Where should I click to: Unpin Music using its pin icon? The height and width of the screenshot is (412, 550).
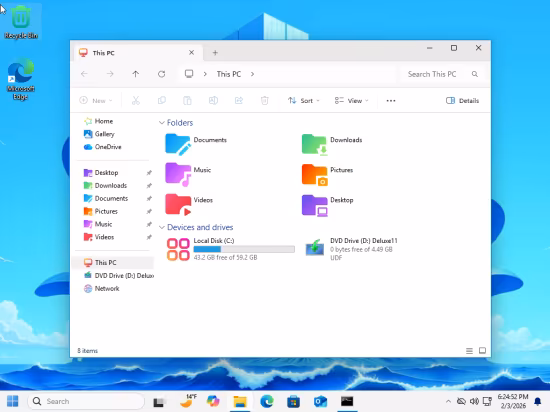[149, 224]
